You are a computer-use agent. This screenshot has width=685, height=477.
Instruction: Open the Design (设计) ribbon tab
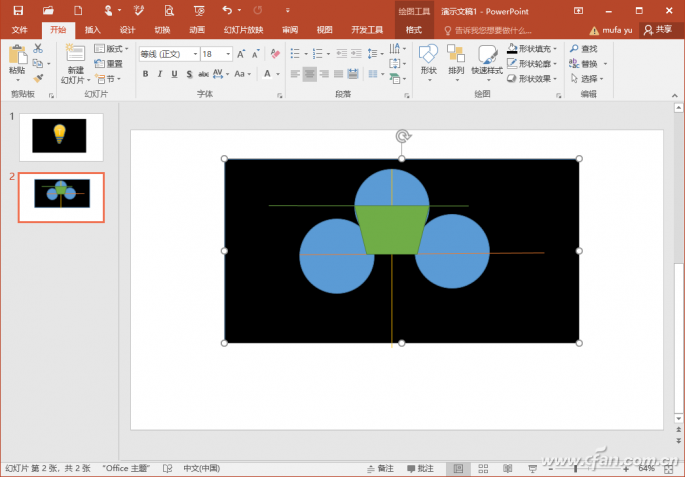[127, 30]
